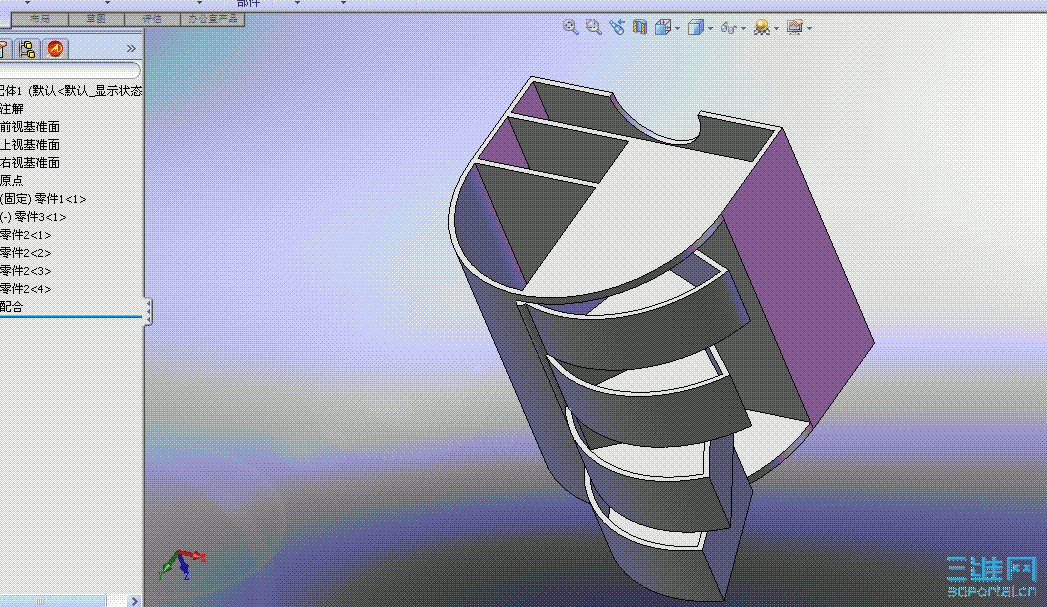Click the Display Style cube icon
1047x607 pixels.
click(696, 27)
